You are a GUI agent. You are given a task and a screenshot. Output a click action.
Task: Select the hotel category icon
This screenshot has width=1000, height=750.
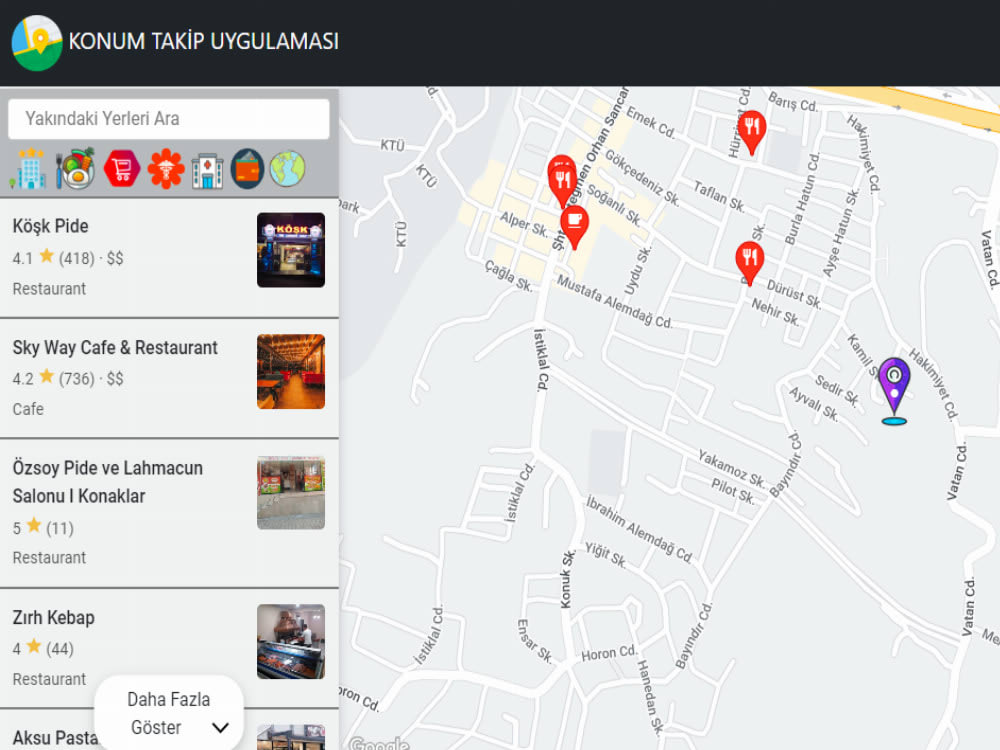[29, 169]
